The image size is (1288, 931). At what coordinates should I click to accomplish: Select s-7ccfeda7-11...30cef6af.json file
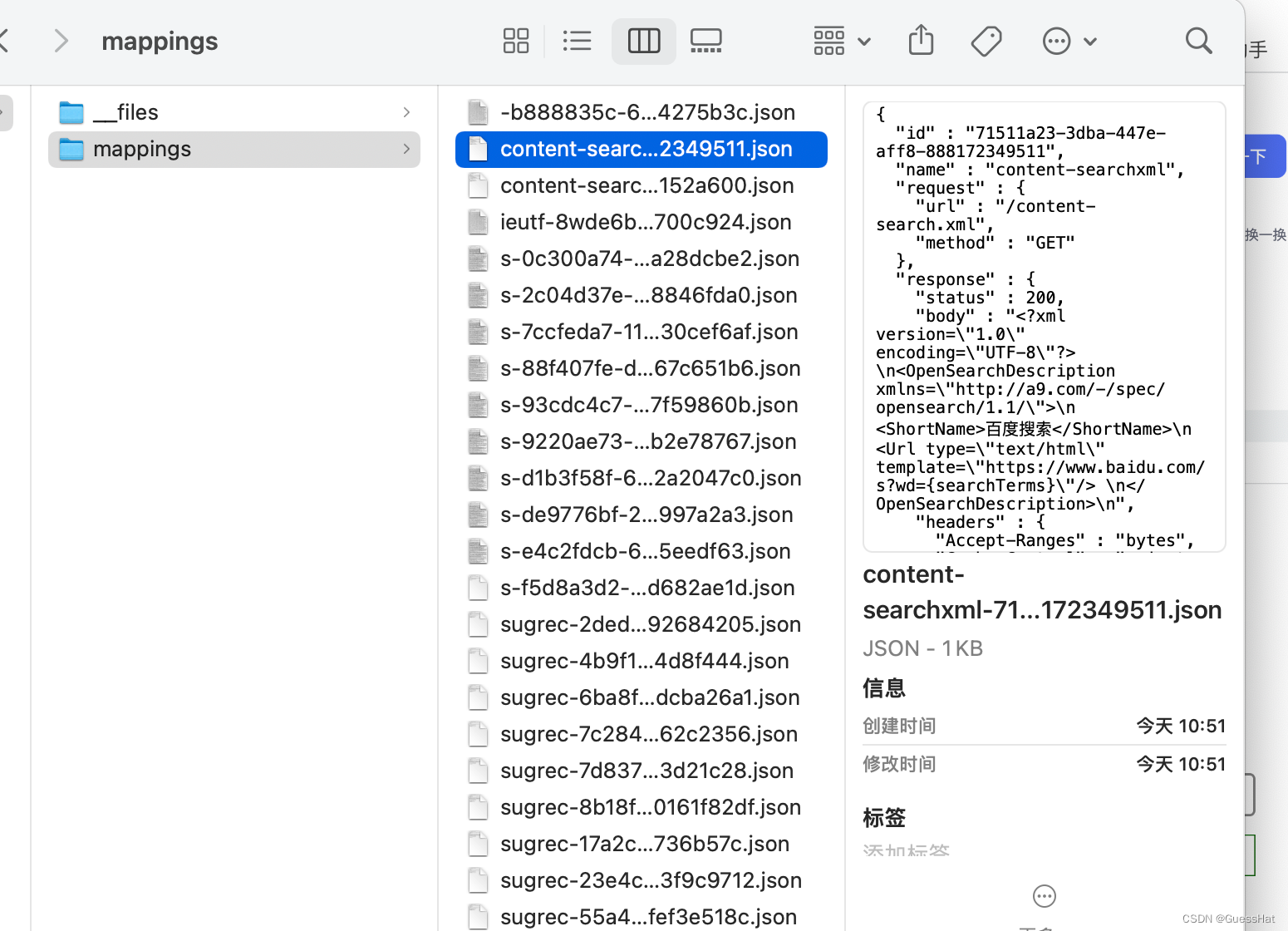[642, 332]
